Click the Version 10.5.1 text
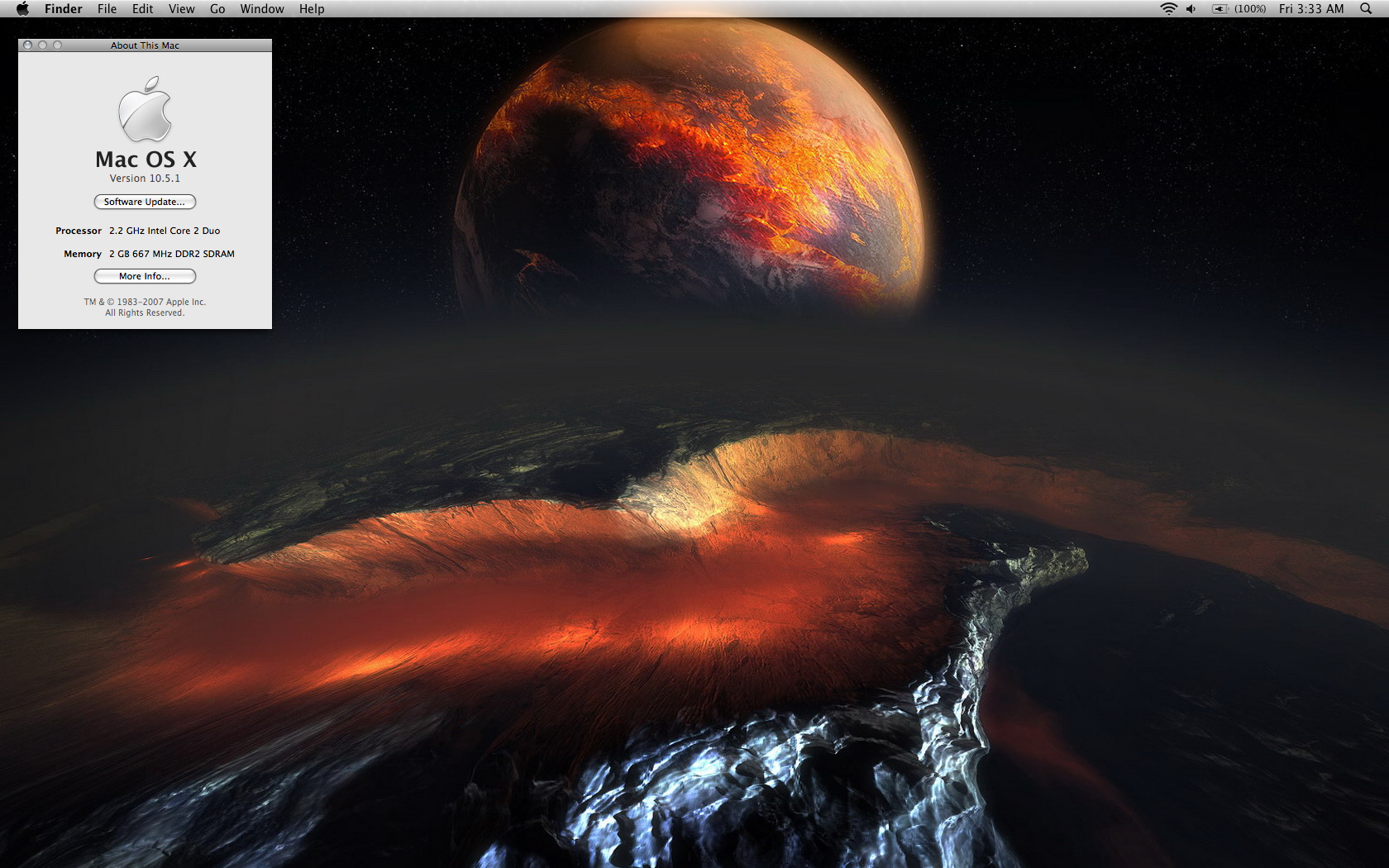Image resolution: width=1389 pixels, height=868 pixels. click(145, 179)
